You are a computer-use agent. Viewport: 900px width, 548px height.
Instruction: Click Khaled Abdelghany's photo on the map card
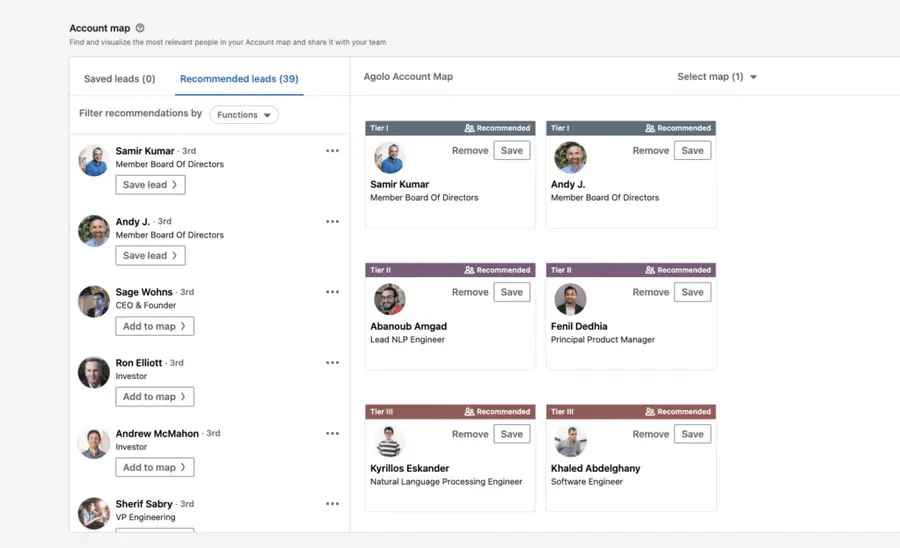[x=570, y=441]
